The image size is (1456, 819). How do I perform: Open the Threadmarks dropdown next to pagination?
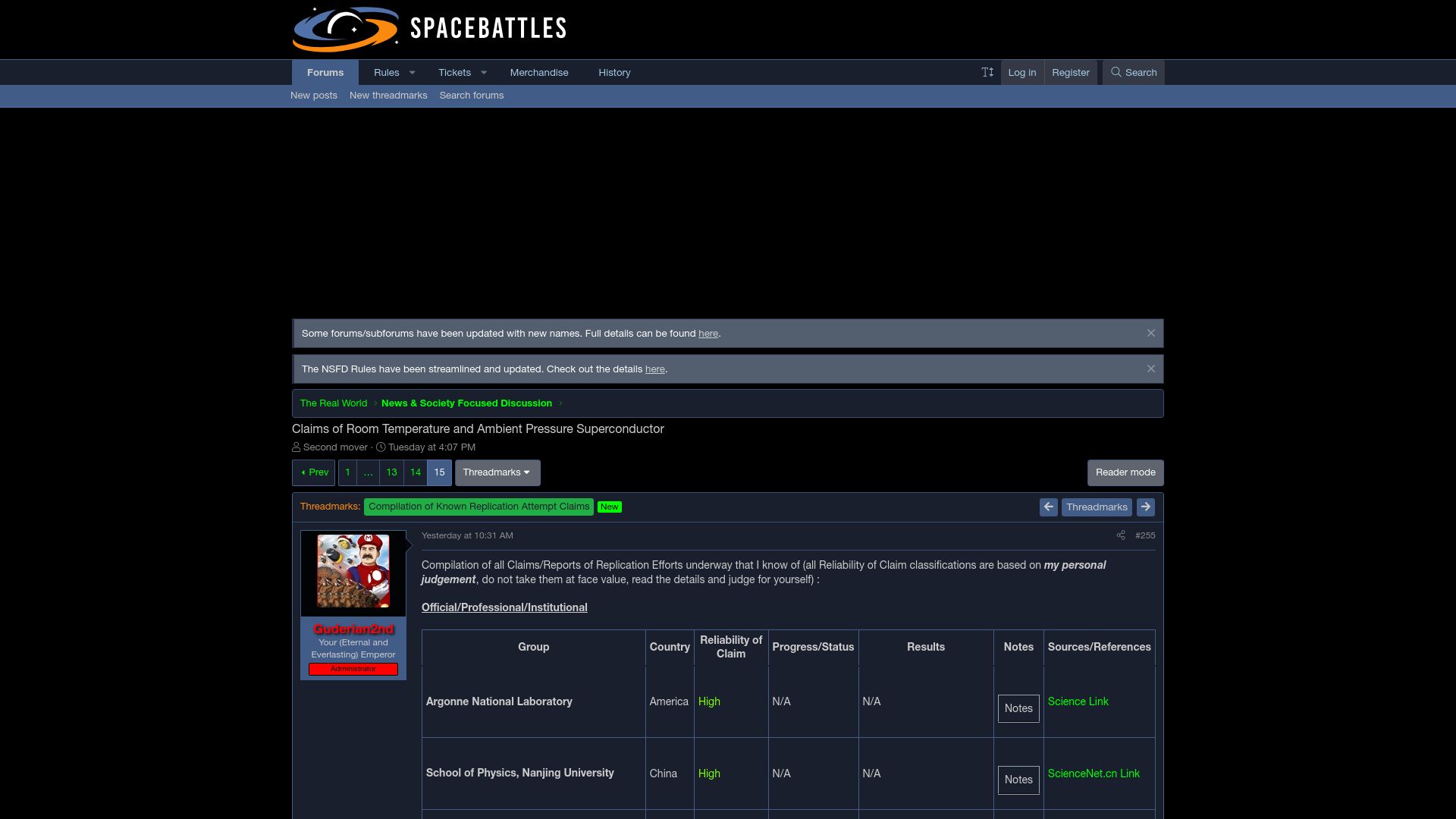[x=497, y=472]
